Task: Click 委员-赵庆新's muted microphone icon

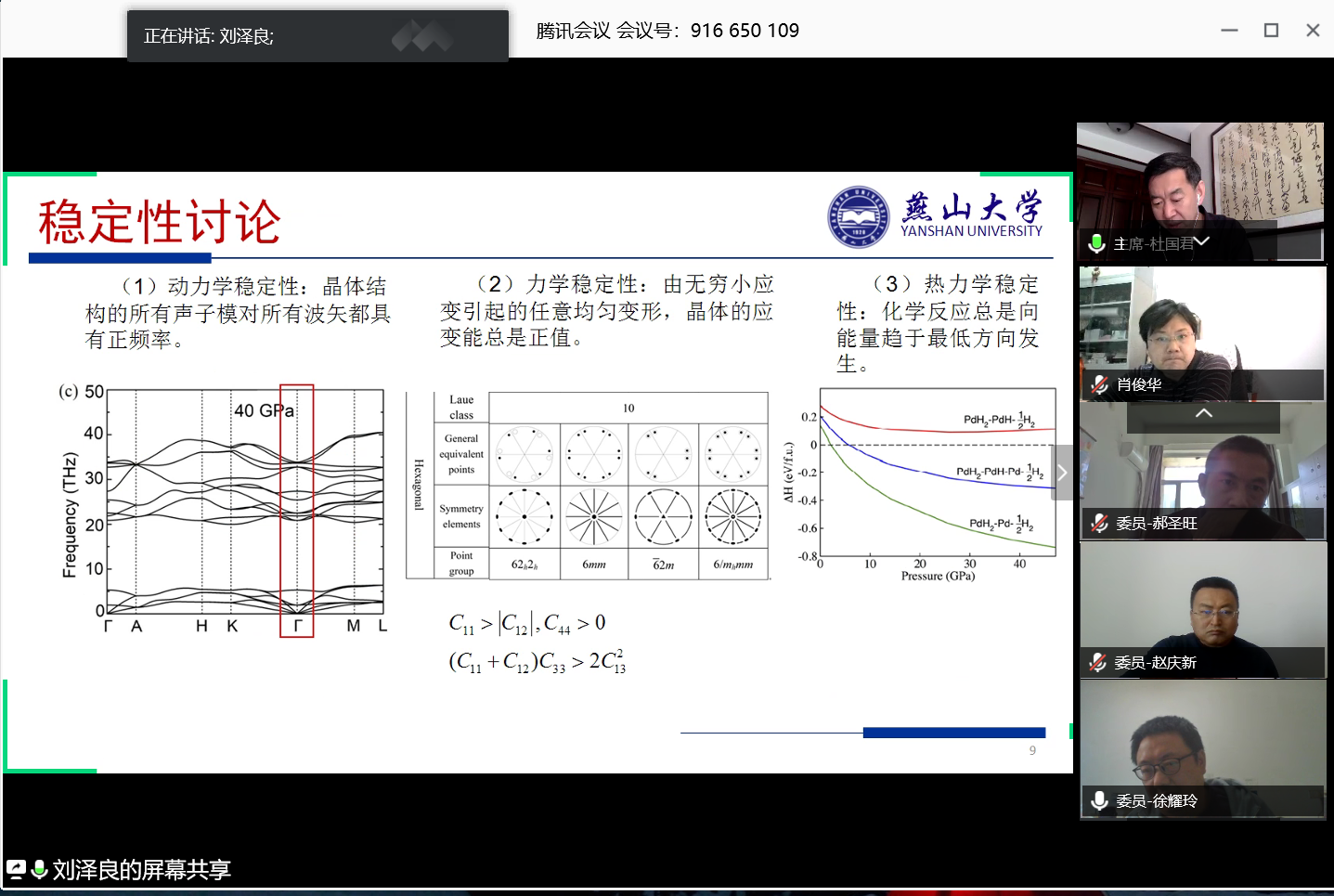Action: coord(1098,662)
